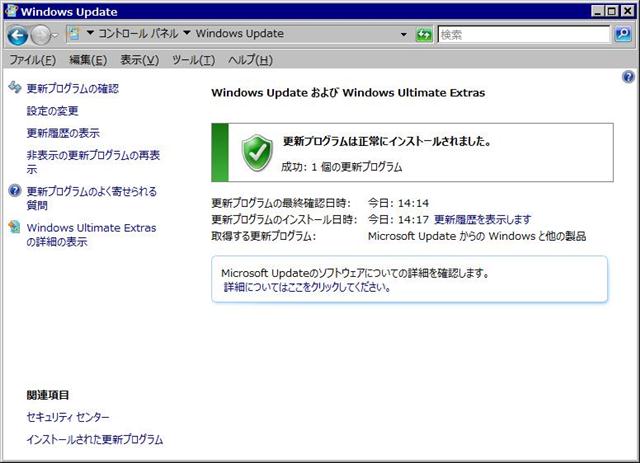Click the Windows Update breadcrumb segment
The width and height of the screenshot is (640, 463).
click(240, 33)
